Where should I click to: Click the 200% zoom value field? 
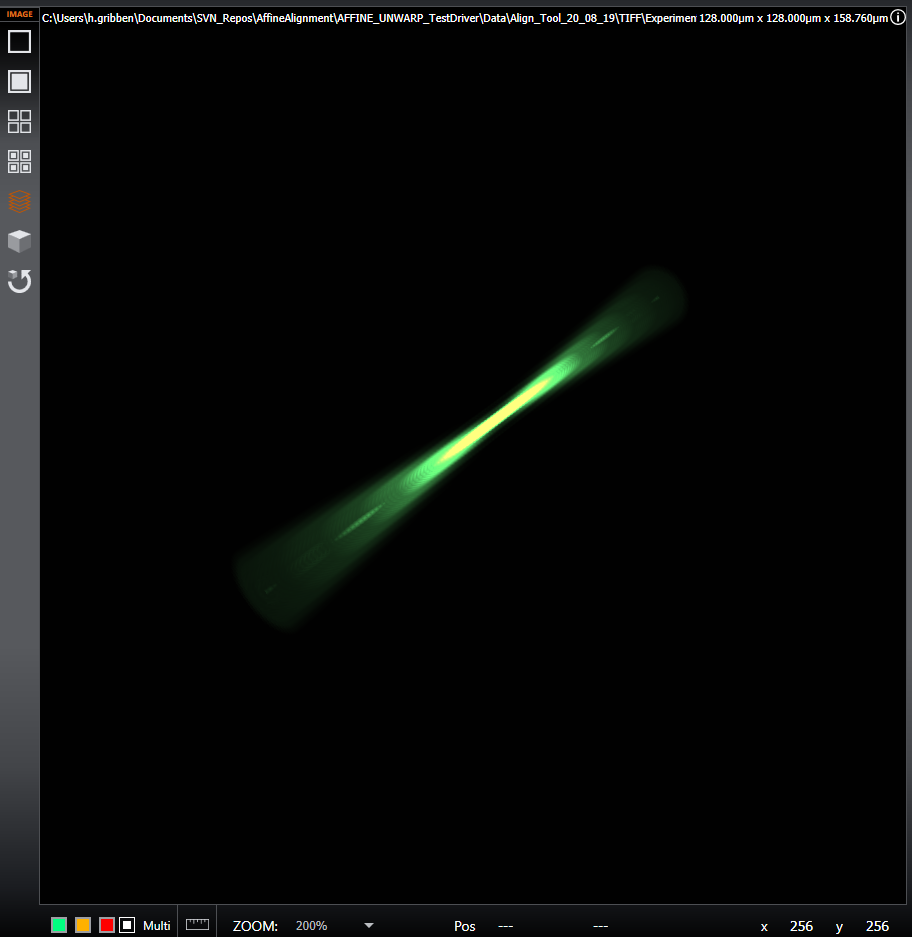point(312,926)
